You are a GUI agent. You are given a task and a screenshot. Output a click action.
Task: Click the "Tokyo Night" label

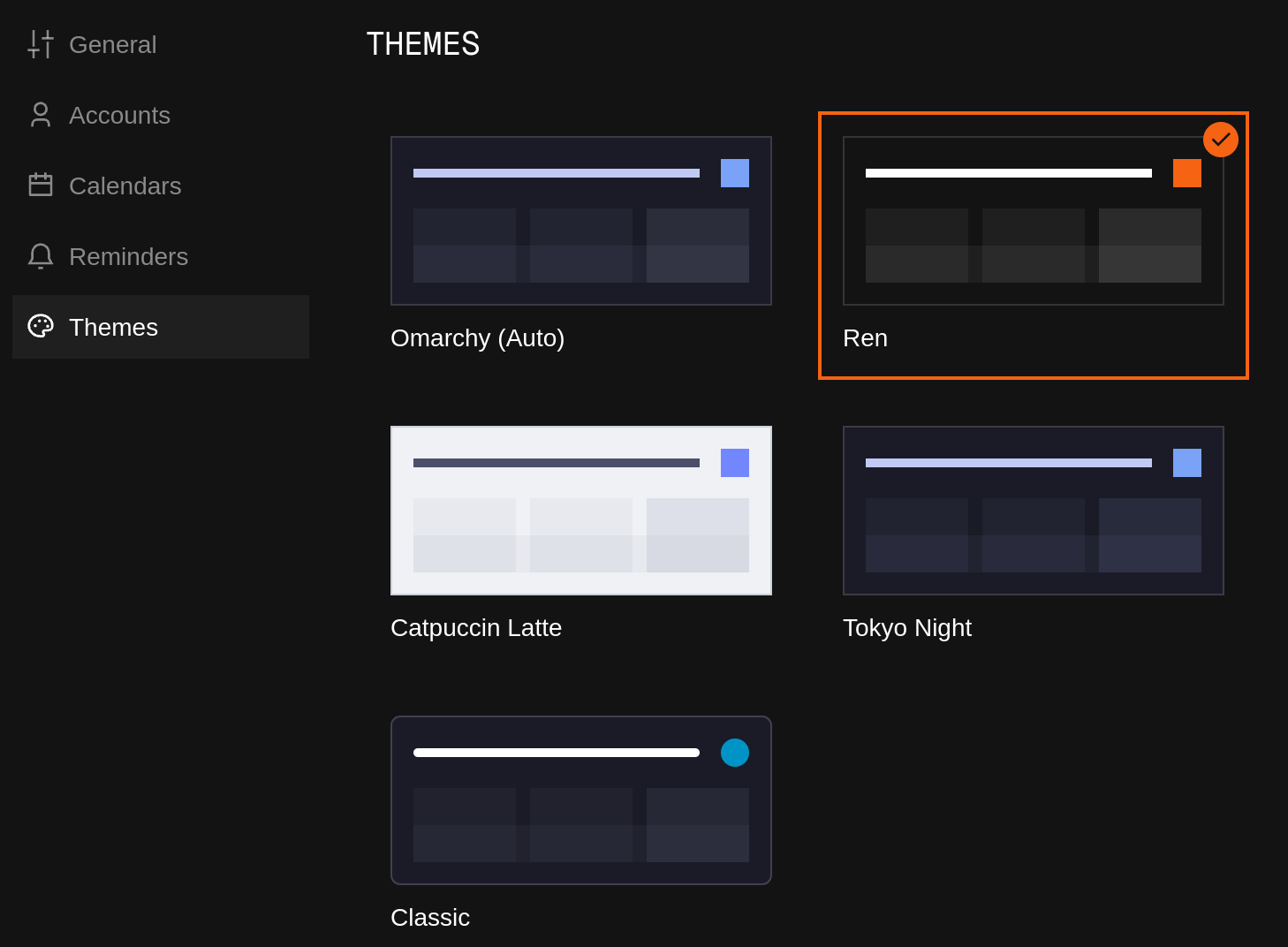[x=907, y=628]
